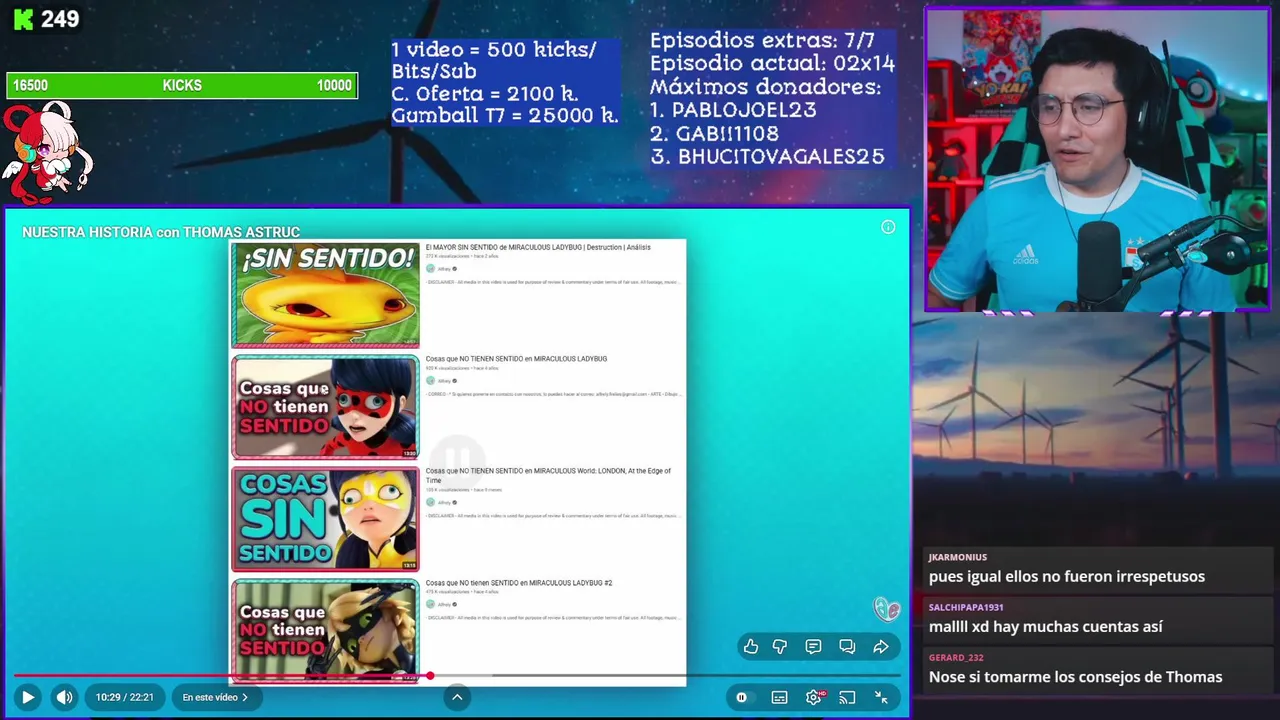Click the chat username 'SALCHIPAPA1931'
Viewport: 1280px width, 720px height.
966,607
